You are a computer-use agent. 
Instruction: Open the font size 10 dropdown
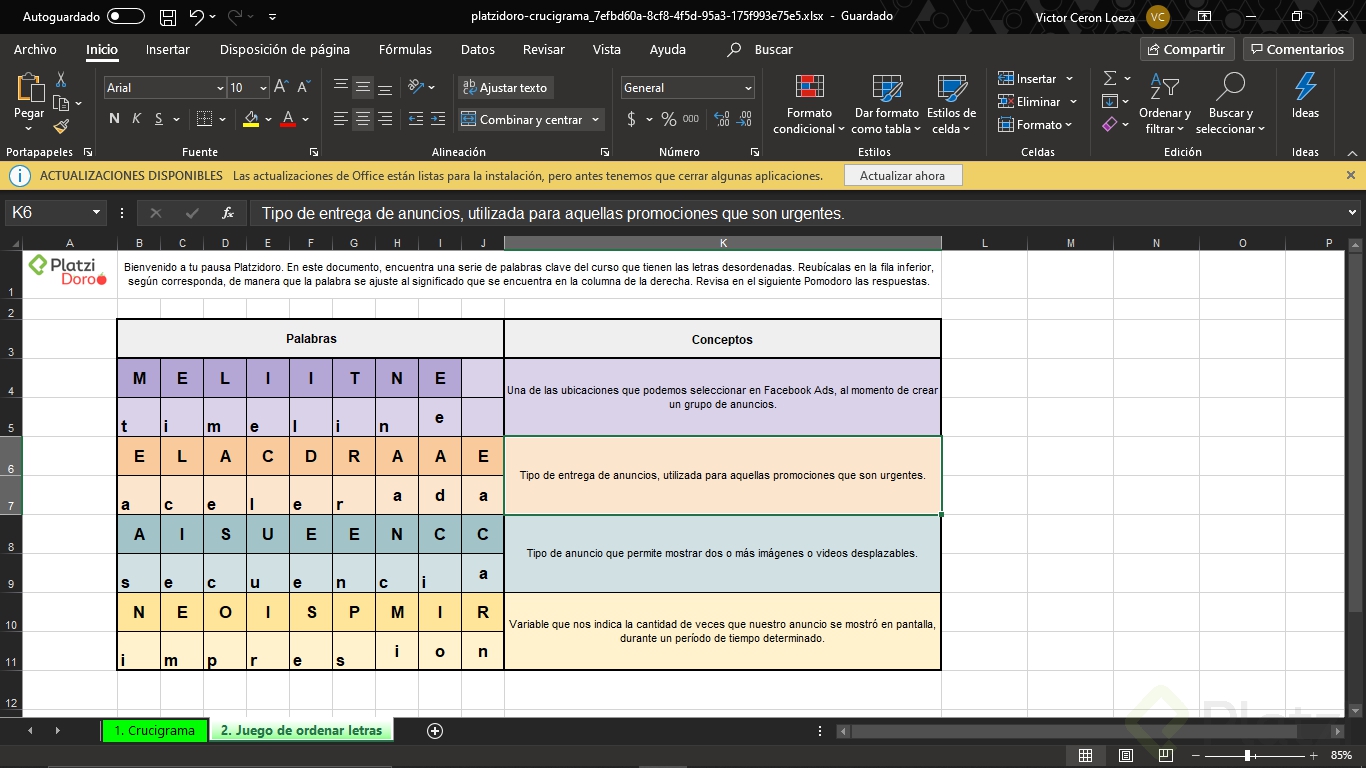point(263,88)
